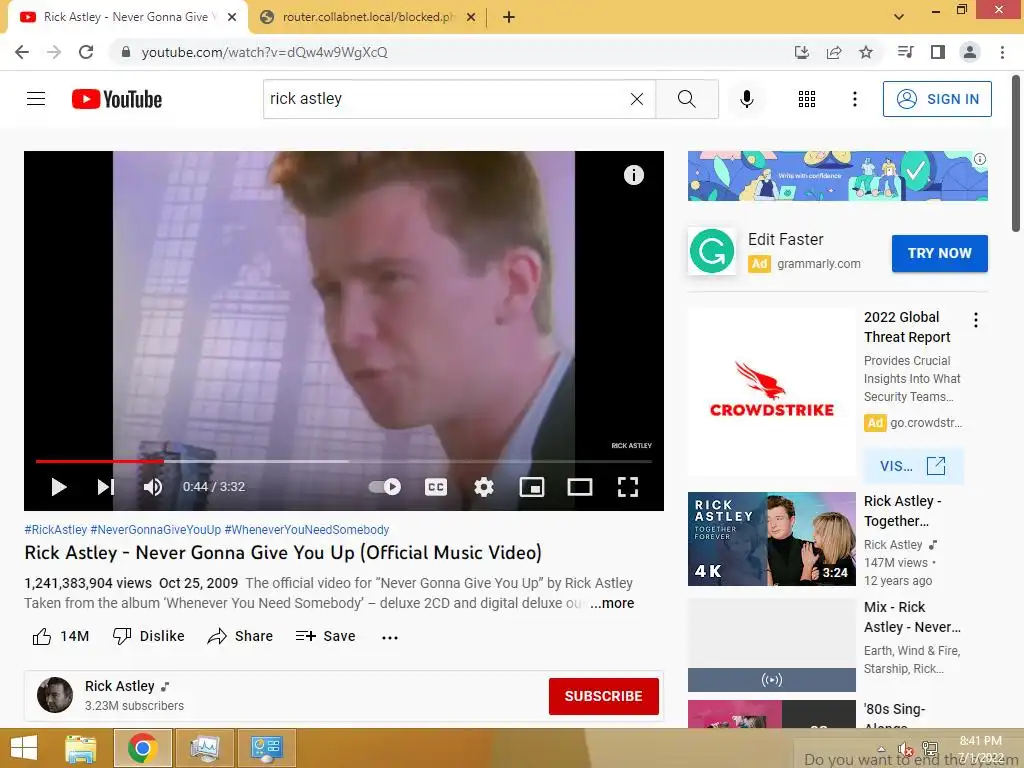The height and width of the screenshot is (768, 1024).
Task: Save the video to a playlist
Action: (325, 636)
